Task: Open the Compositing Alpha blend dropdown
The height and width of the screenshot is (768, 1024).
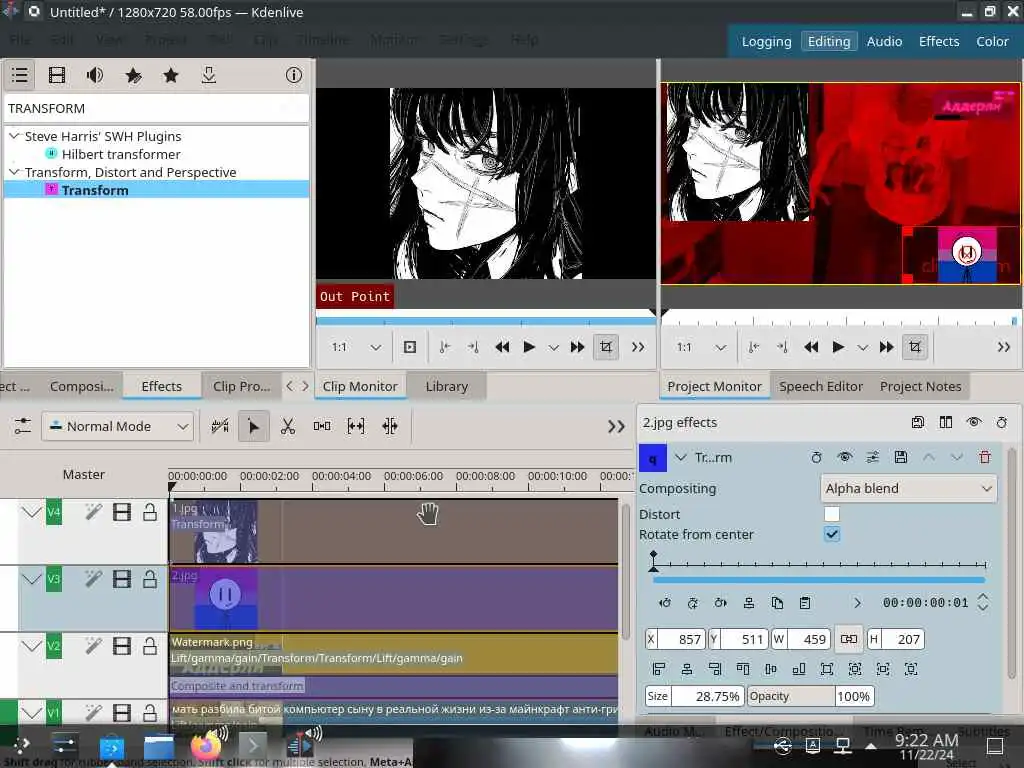Action: pyautogui.click(x=908, y=488)
